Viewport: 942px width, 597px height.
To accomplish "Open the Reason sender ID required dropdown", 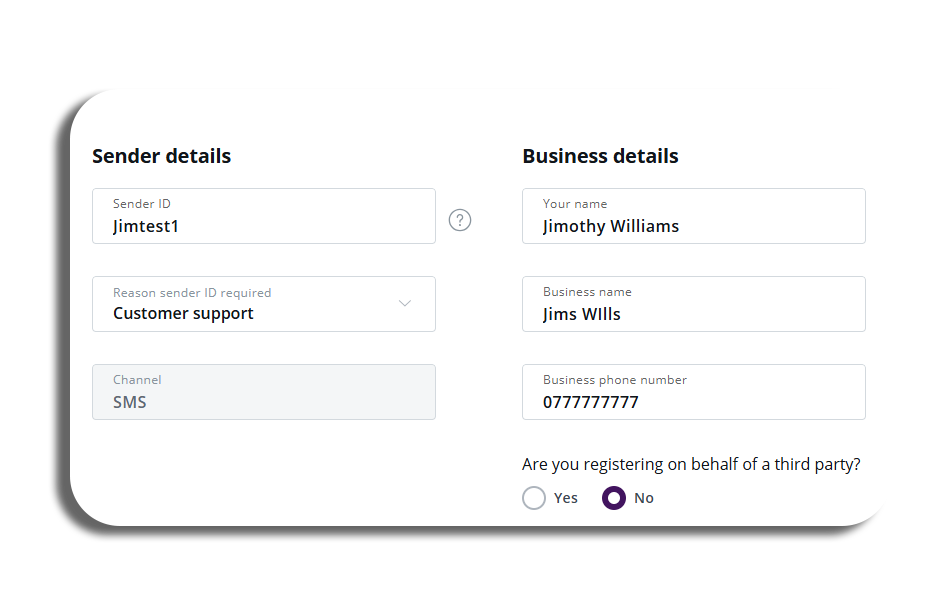I will coord(264,304).
